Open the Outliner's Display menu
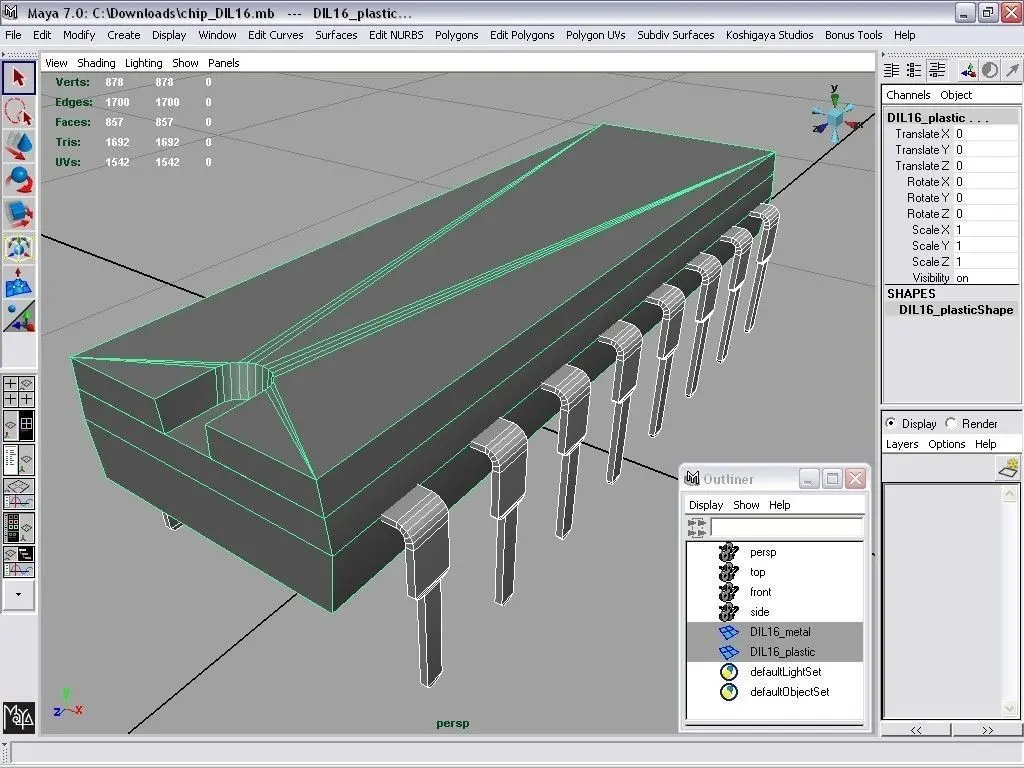Image resolution: width=1024 pixels, height=768 pixels. (706, 505)
